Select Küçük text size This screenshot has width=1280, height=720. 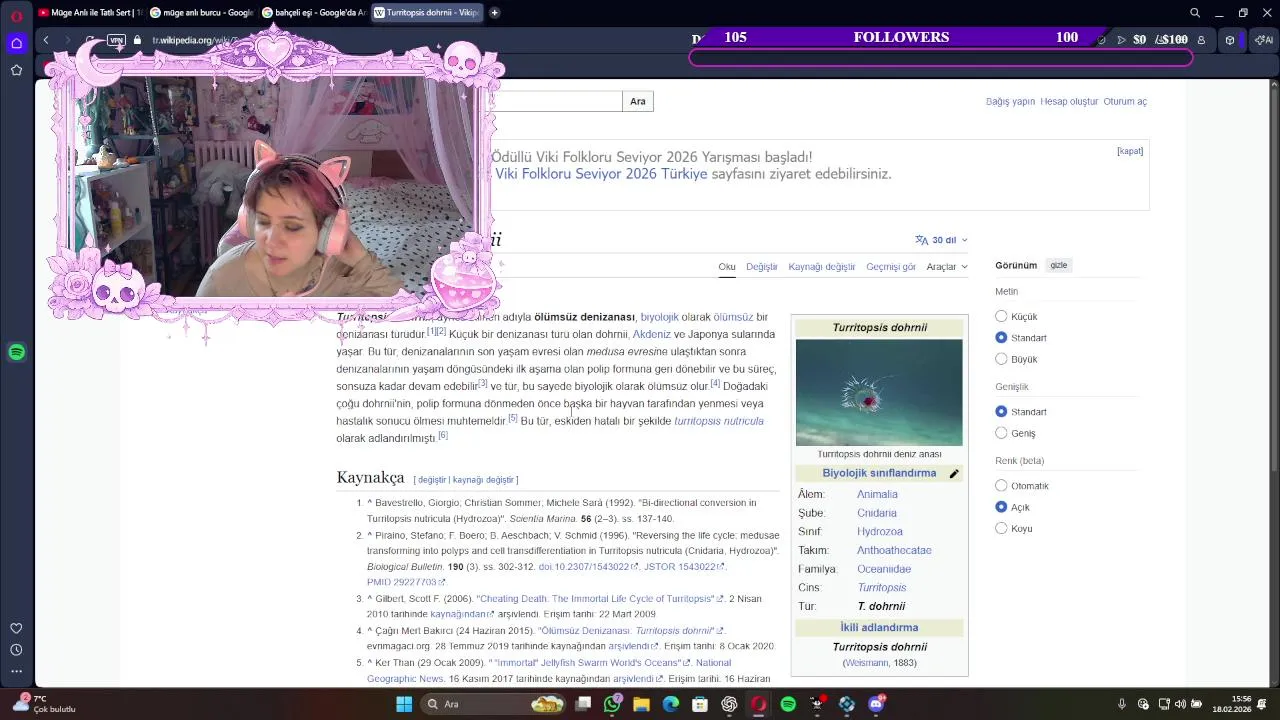[1001, 316]
